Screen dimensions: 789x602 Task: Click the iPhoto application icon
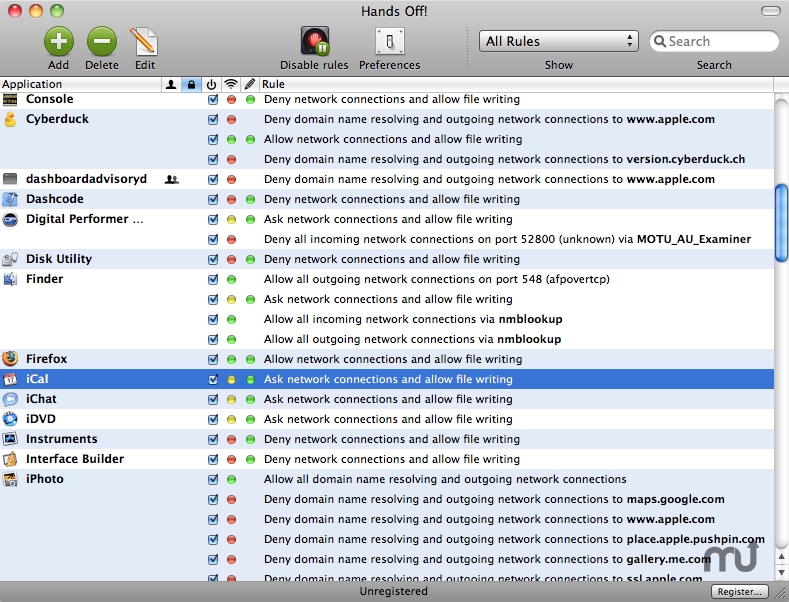pyautogui.click(x=10, y=479)
